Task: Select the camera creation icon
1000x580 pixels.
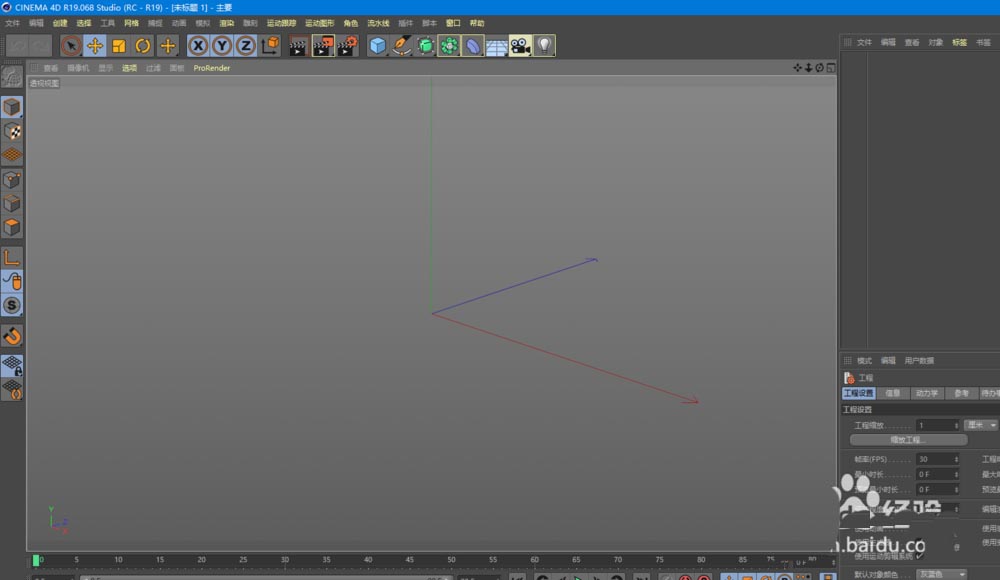Action: pyautogui.click(x=522, y=45)
